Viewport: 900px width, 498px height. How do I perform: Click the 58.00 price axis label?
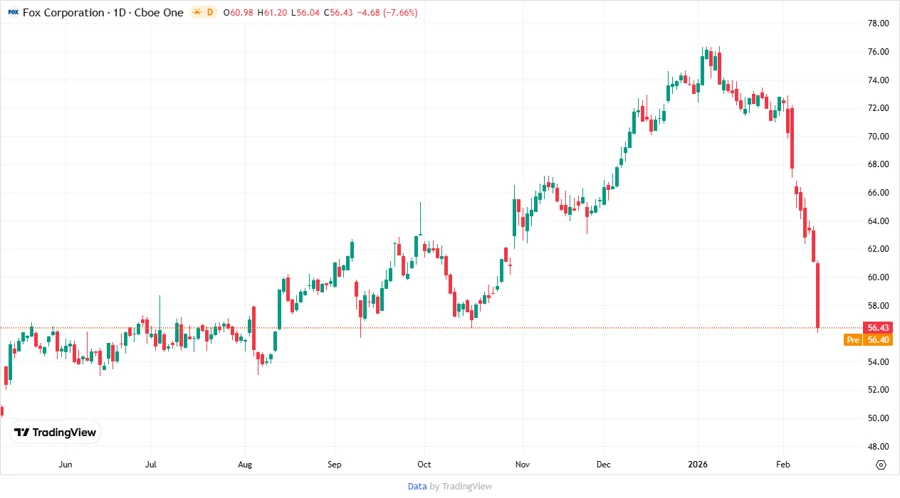click(878, 305)
